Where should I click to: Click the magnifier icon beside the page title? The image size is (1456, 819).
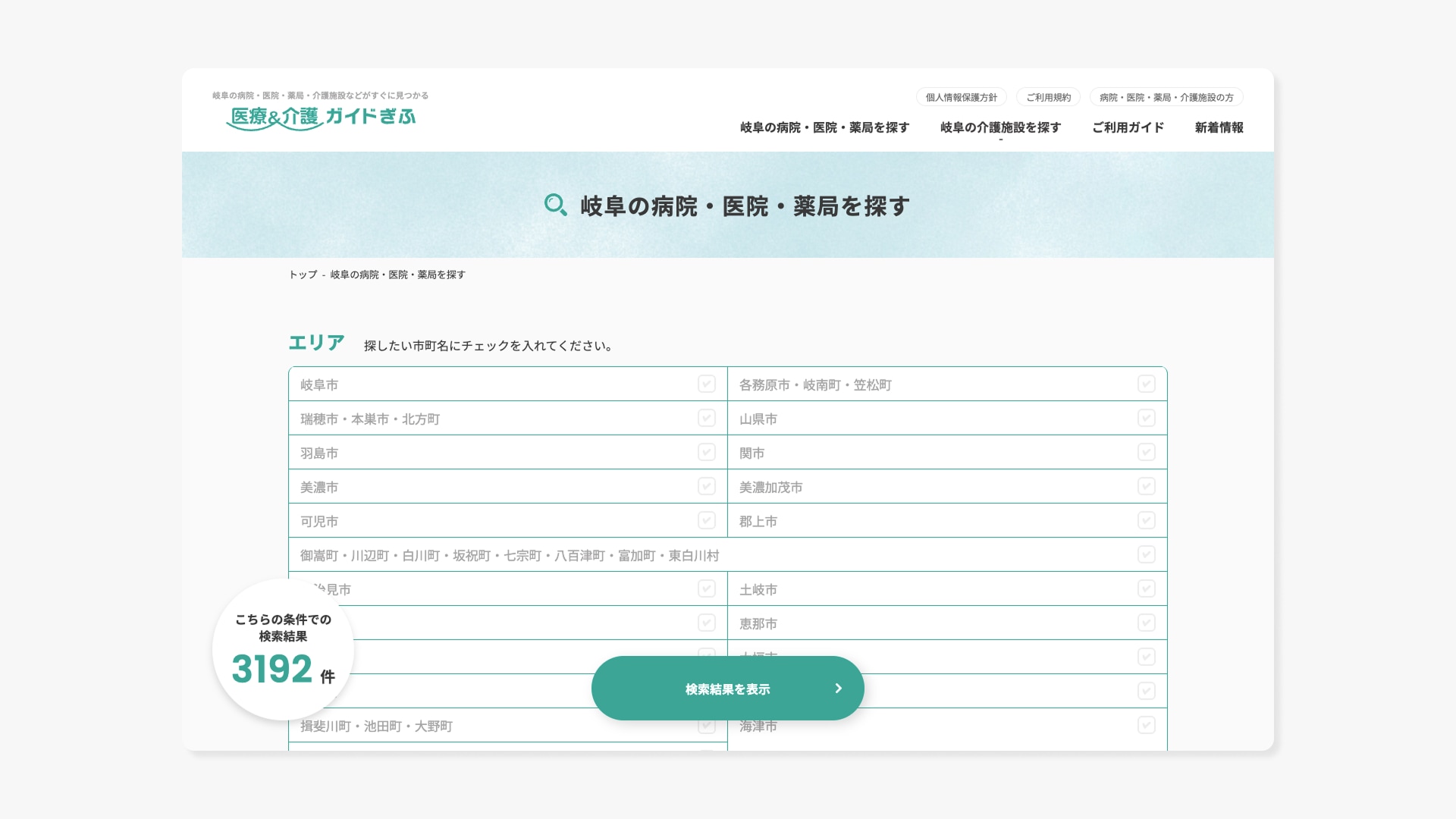click(556, 206)
